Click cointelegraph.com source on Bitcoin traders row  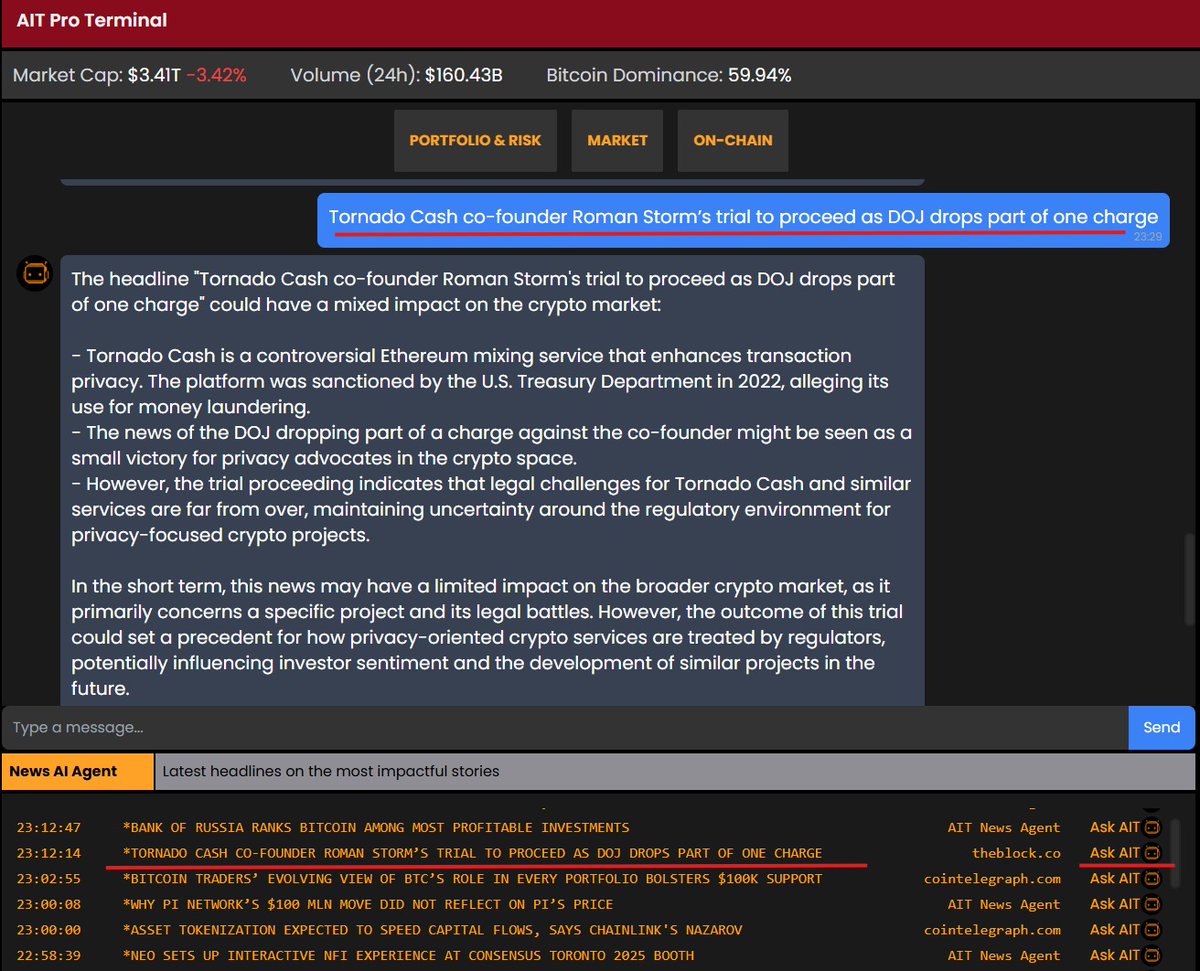click(x=992, y=878)
